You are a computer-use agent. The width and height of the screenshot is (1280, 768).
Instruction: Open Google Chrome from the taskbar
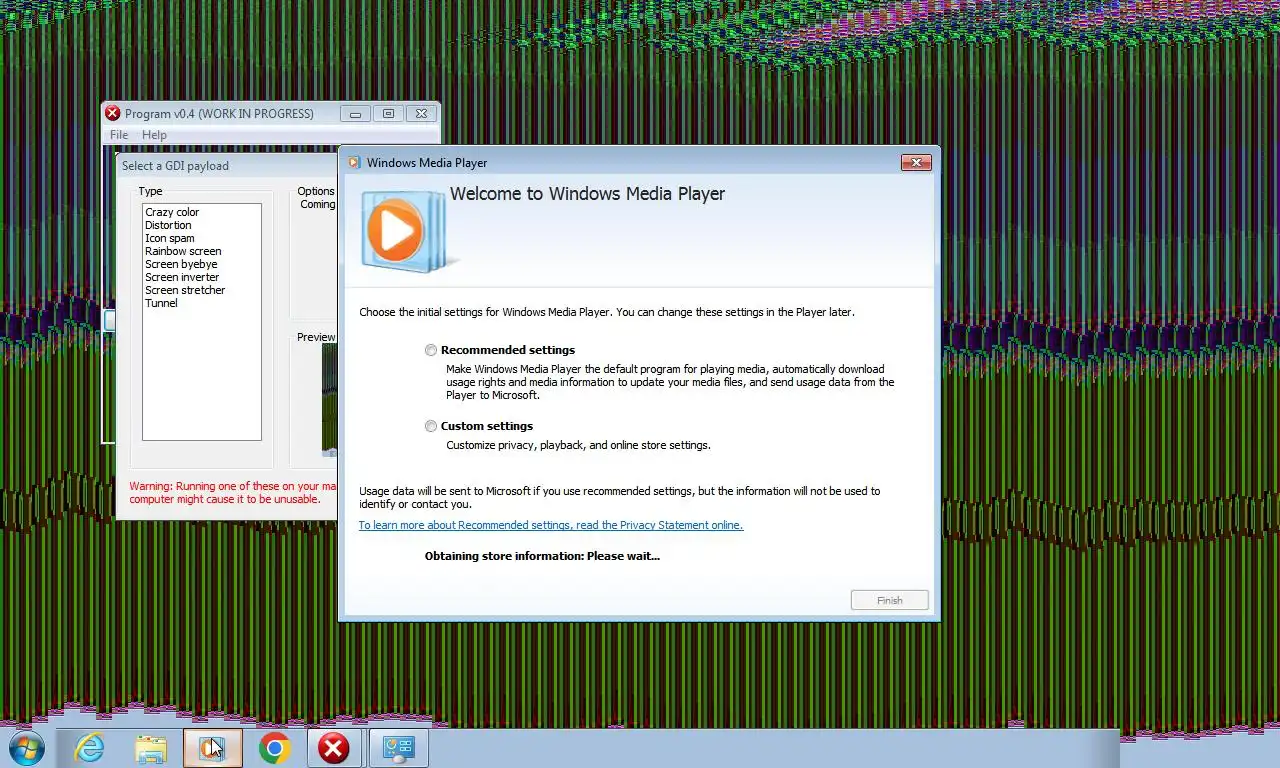click(274, 748)
